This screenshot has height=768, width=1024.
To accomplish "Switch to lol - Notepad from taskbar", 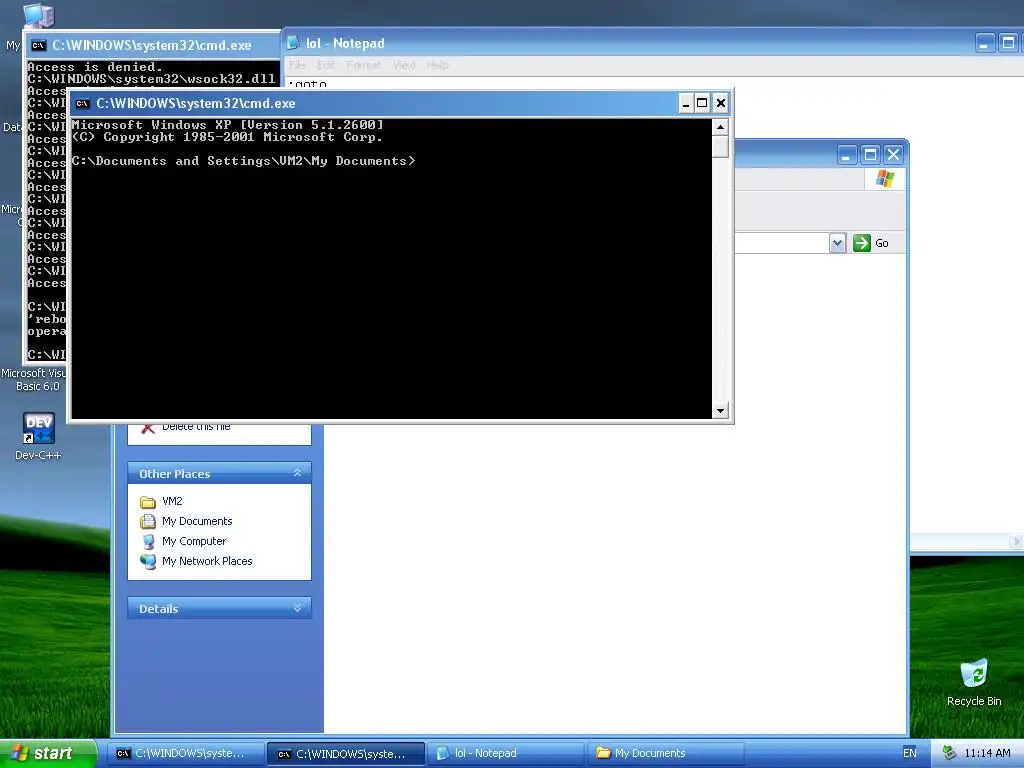I will pyautogui.click(x=506, y=753).
